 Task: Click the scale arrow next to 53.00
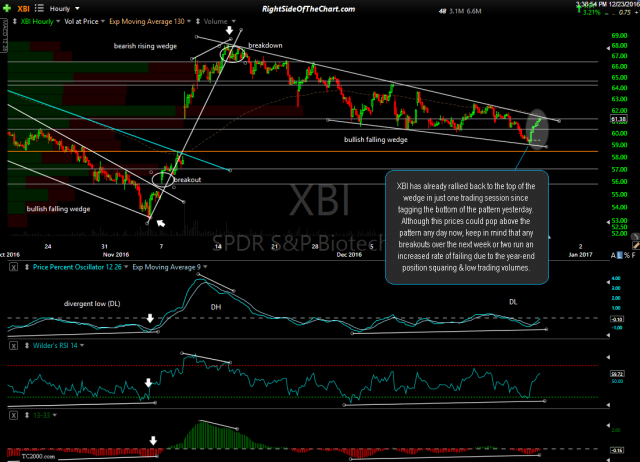(x=608, y=222)
